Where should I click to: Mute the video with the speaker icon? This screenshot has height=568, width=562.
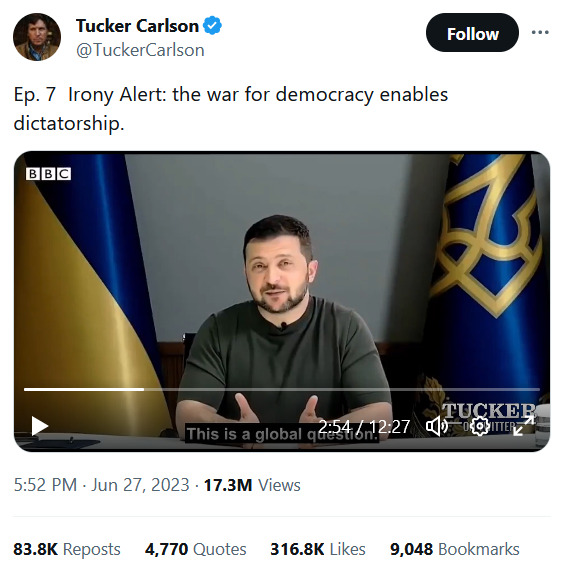pos(436,426)
